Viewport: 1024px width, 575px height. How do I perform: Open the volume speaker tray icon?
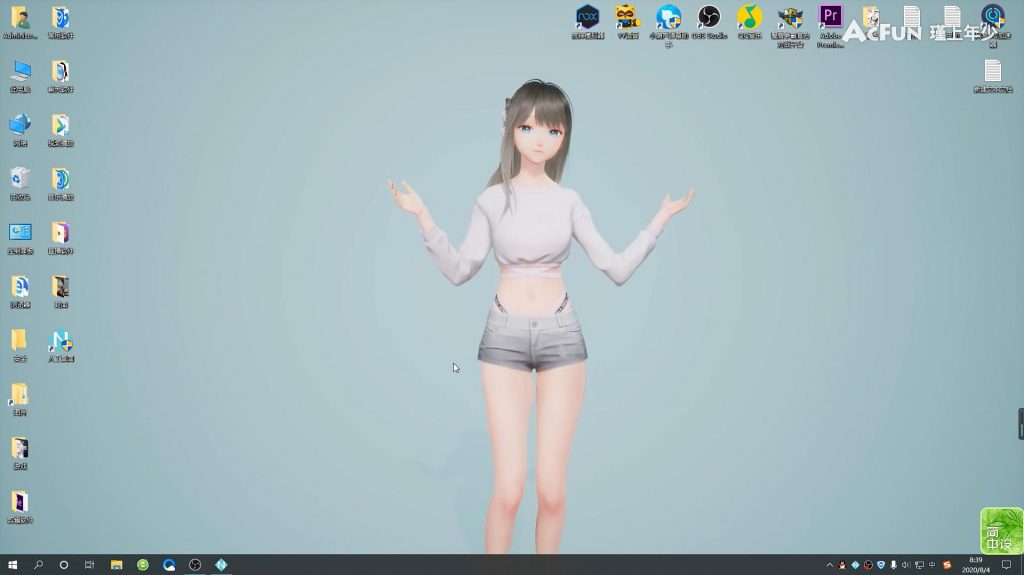coord(906,565)
